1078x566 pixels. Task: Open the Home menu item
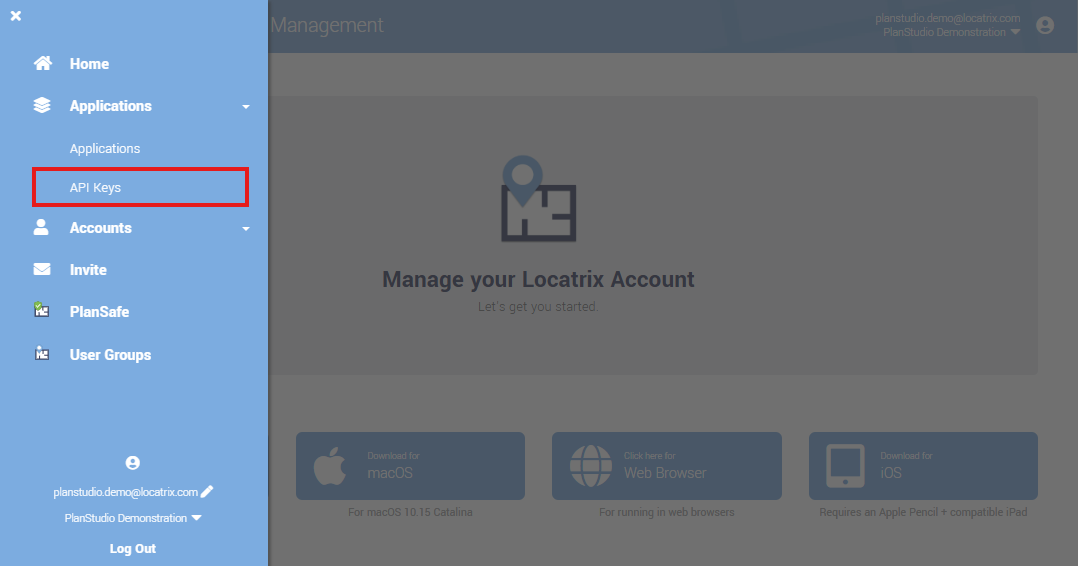(89, 64)
